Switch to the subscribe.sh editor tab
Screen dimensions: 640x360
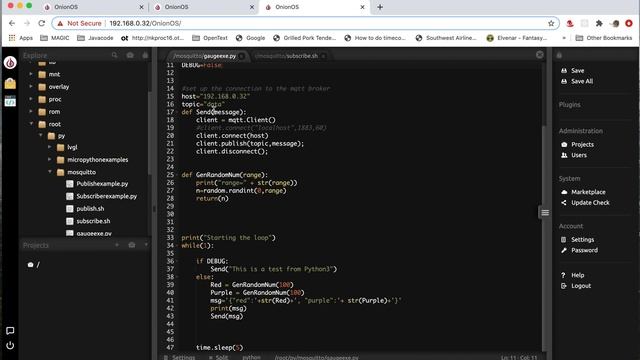click(x=286, y=56)
